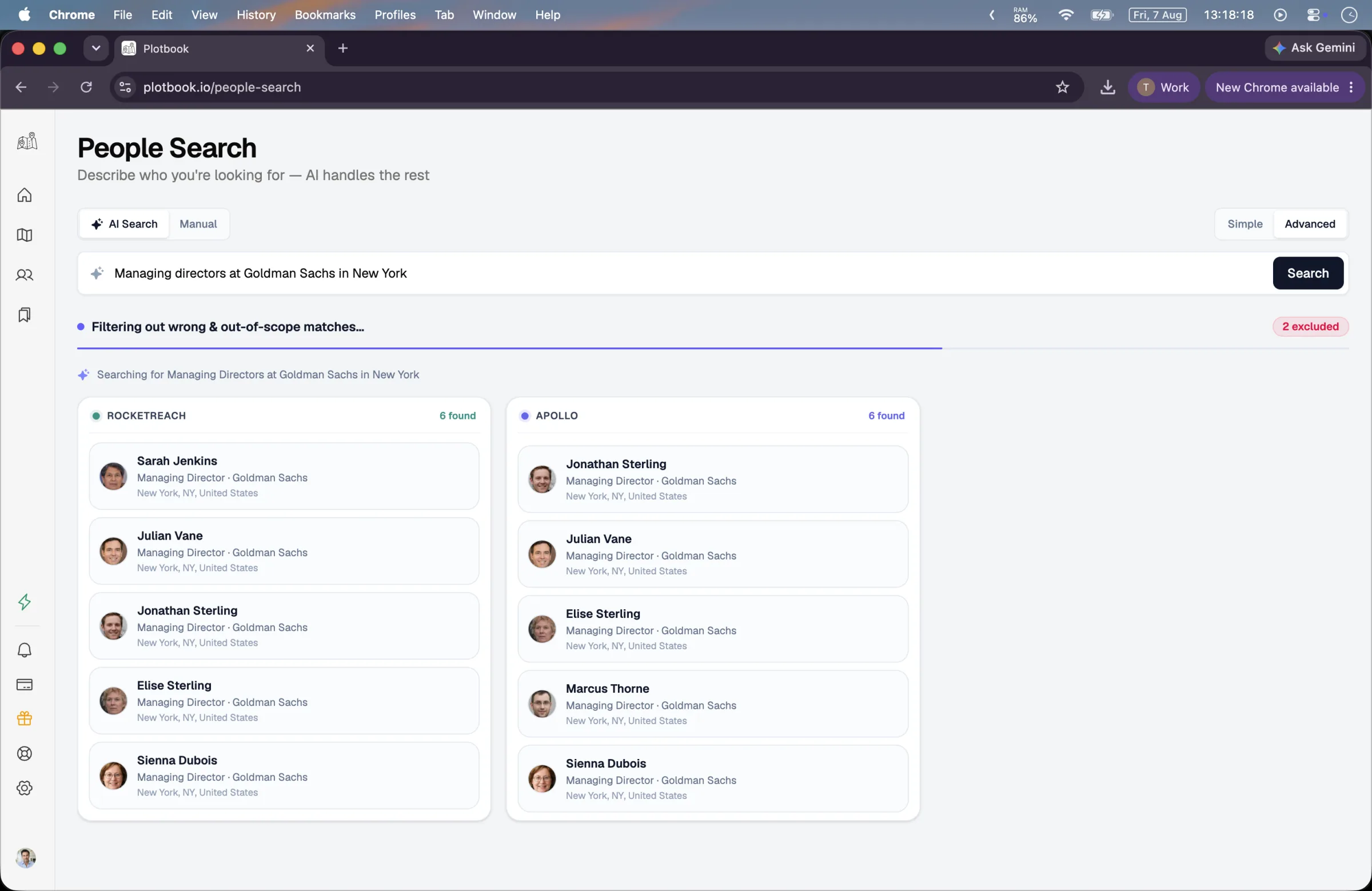Click the Wi-Fi status icon
This screenshot has width=1372, height=891.
pyautogui.click(x=1066, y=14)
